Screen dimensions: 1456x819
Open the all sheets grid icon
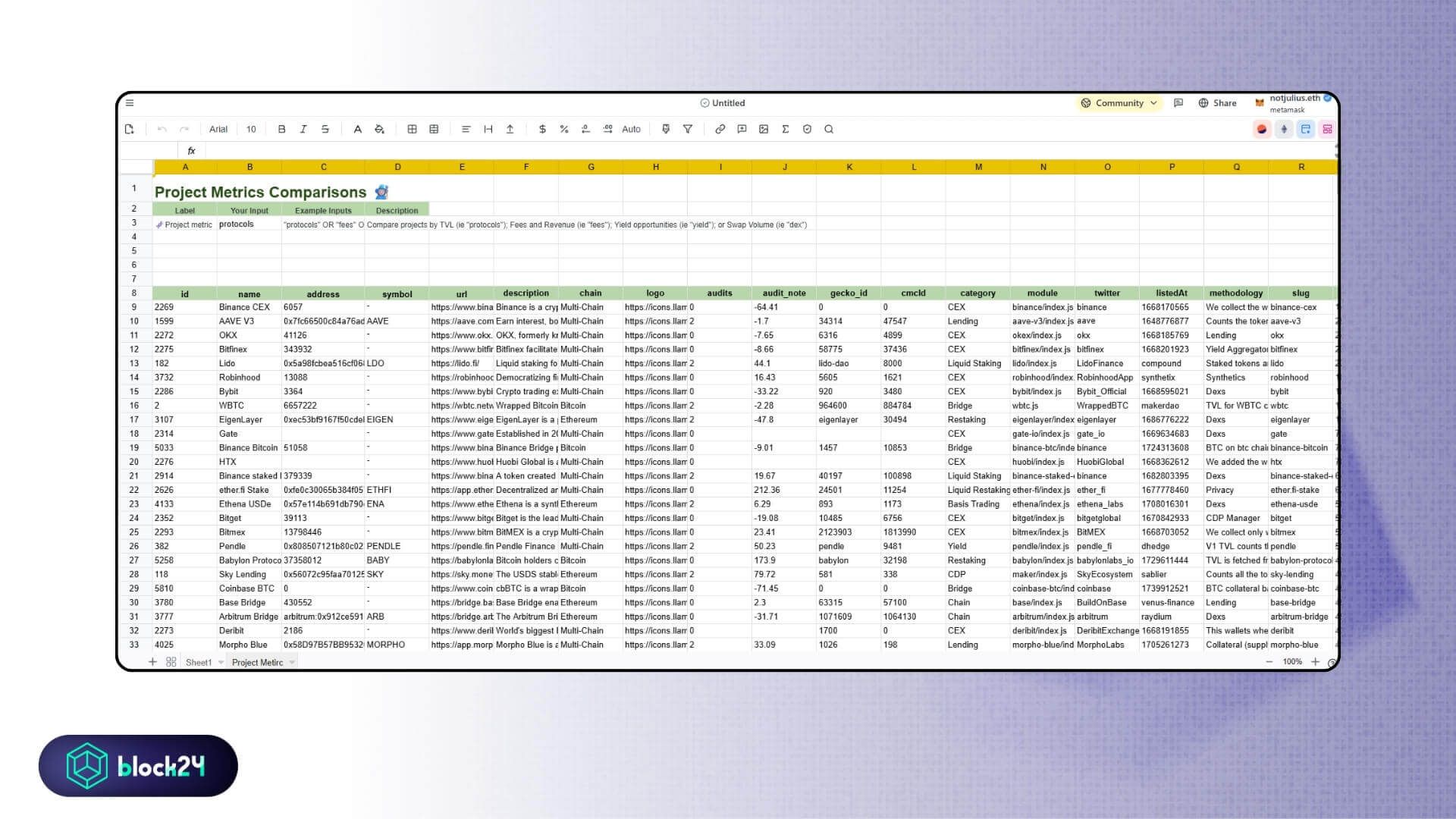coord(171,662)
